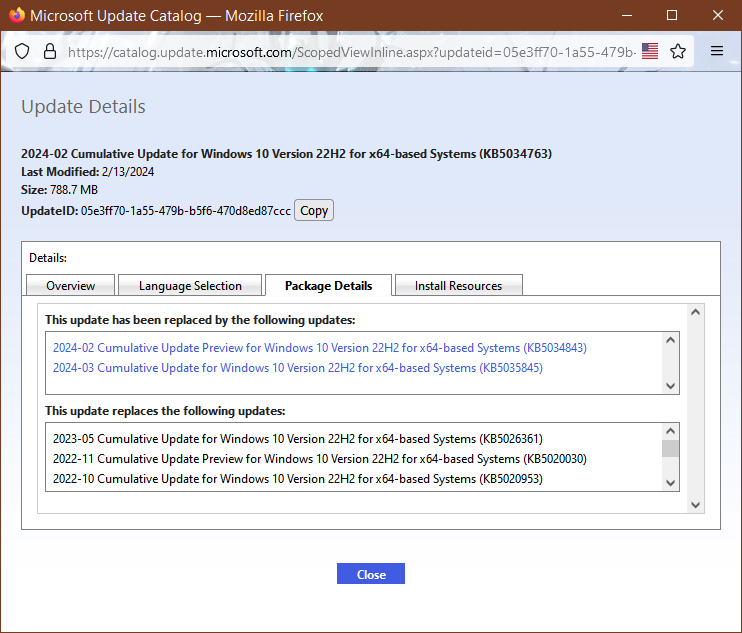
Task: Click down arrow of the replaces list scrollbar
Action: (670, 483)
